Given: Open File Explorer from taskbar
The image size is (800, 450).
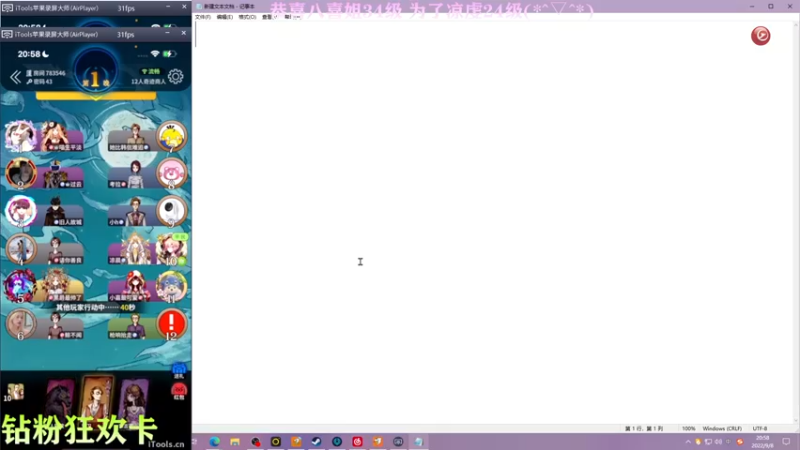Looking at the screenshot, I should point(235,441).
